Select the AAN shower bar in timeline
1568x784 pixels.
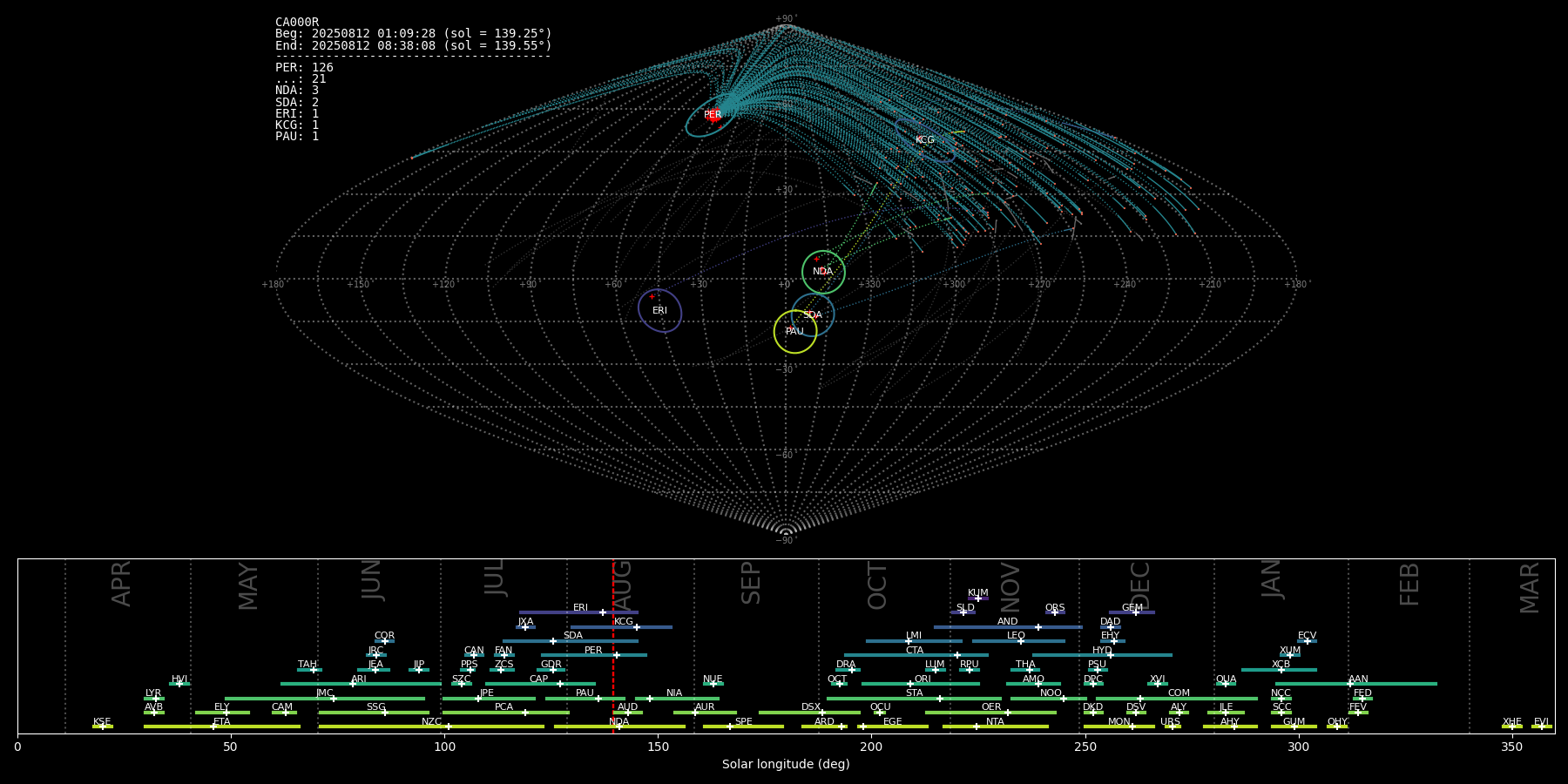pos(1356,684)
